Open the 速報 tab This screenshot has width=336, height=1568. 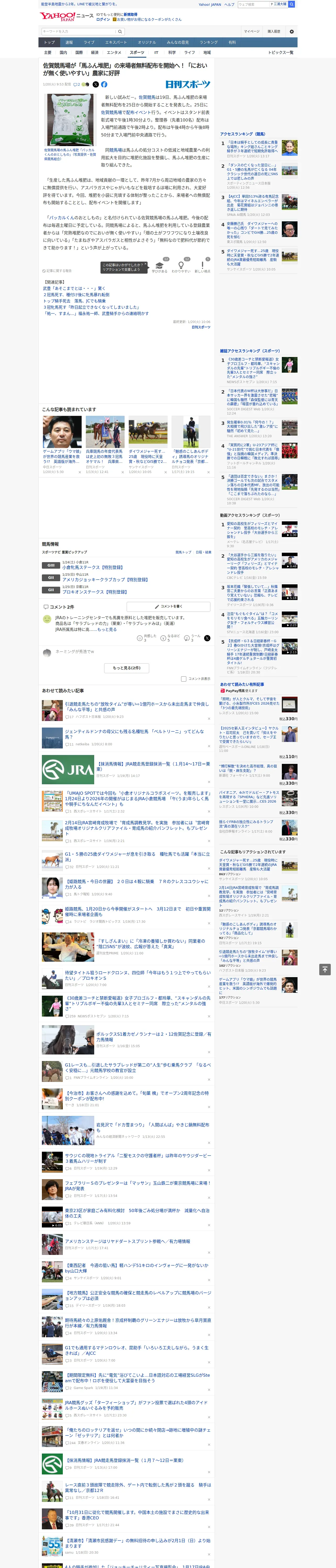point(69,43)
